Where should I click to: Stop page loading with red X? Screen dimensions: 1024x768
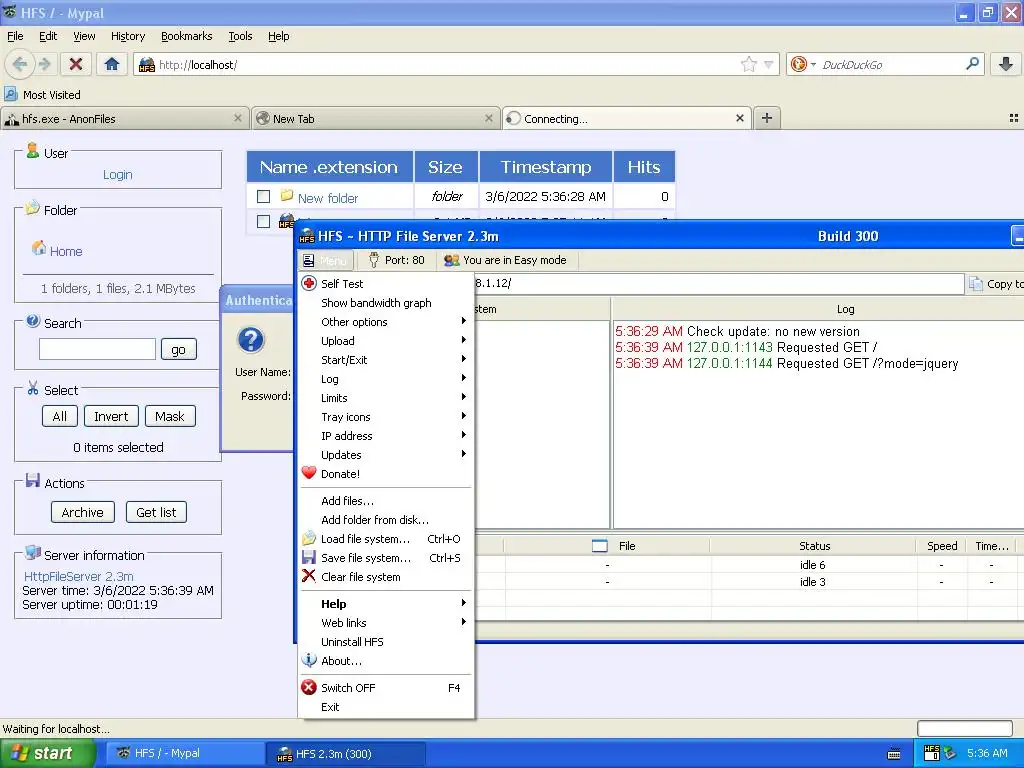(76, 64)
